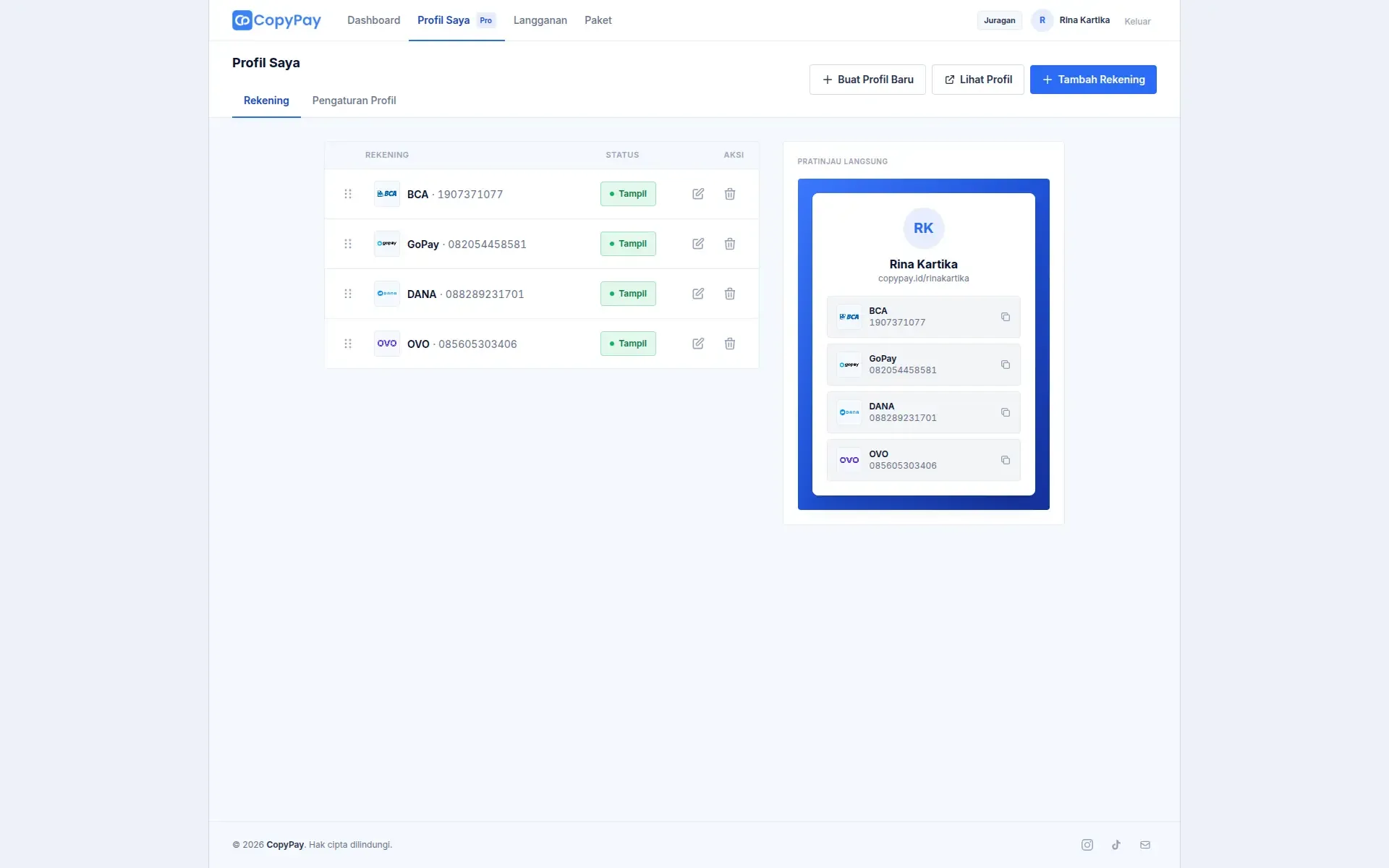Screen dimensions: 1389x868
Task: Click the copypay.id/rinakartika profile URL
Action: tap(923, 278)
